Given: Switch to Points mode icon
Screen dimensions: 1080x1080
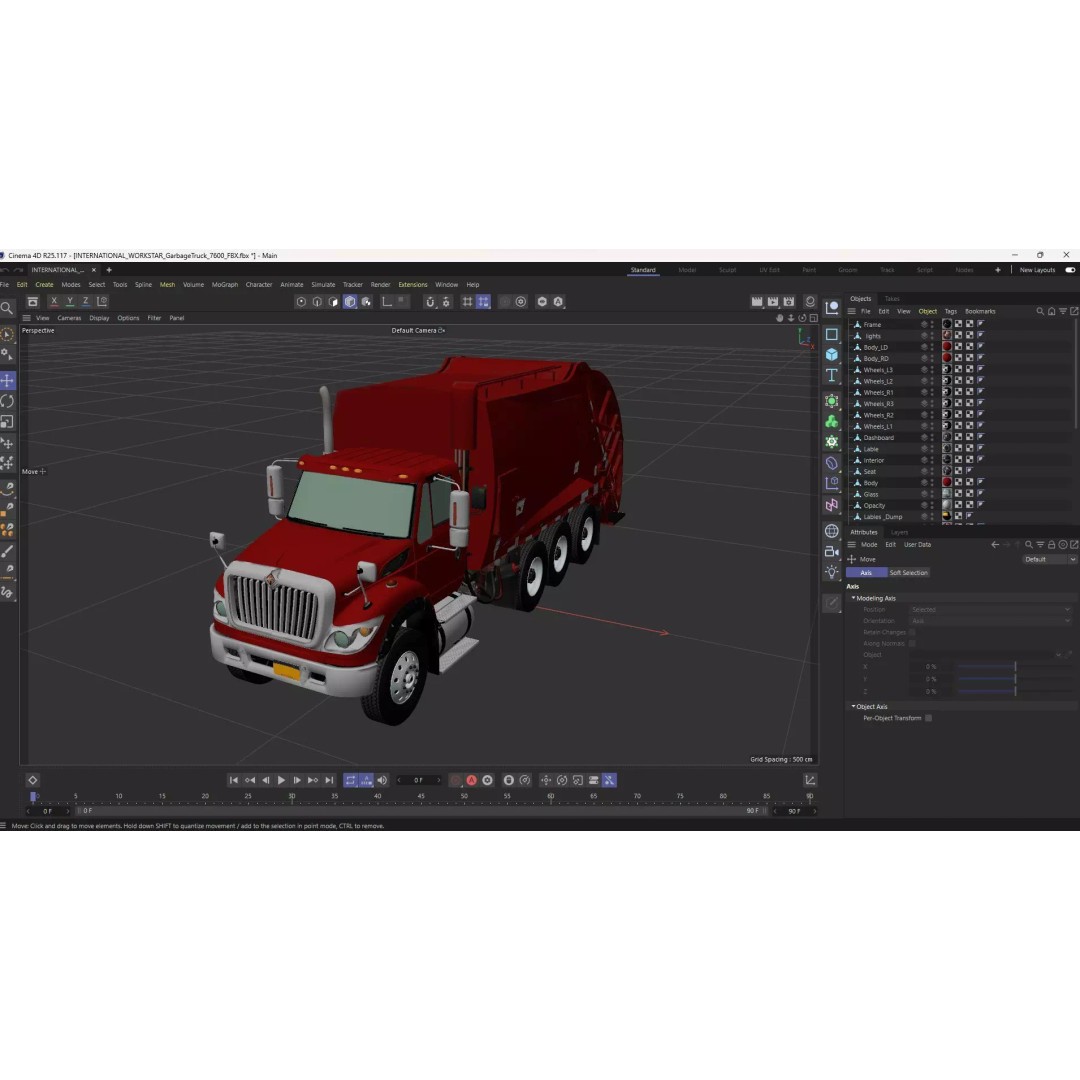Looking at the screenshot, I should click(x=301, y=302).
